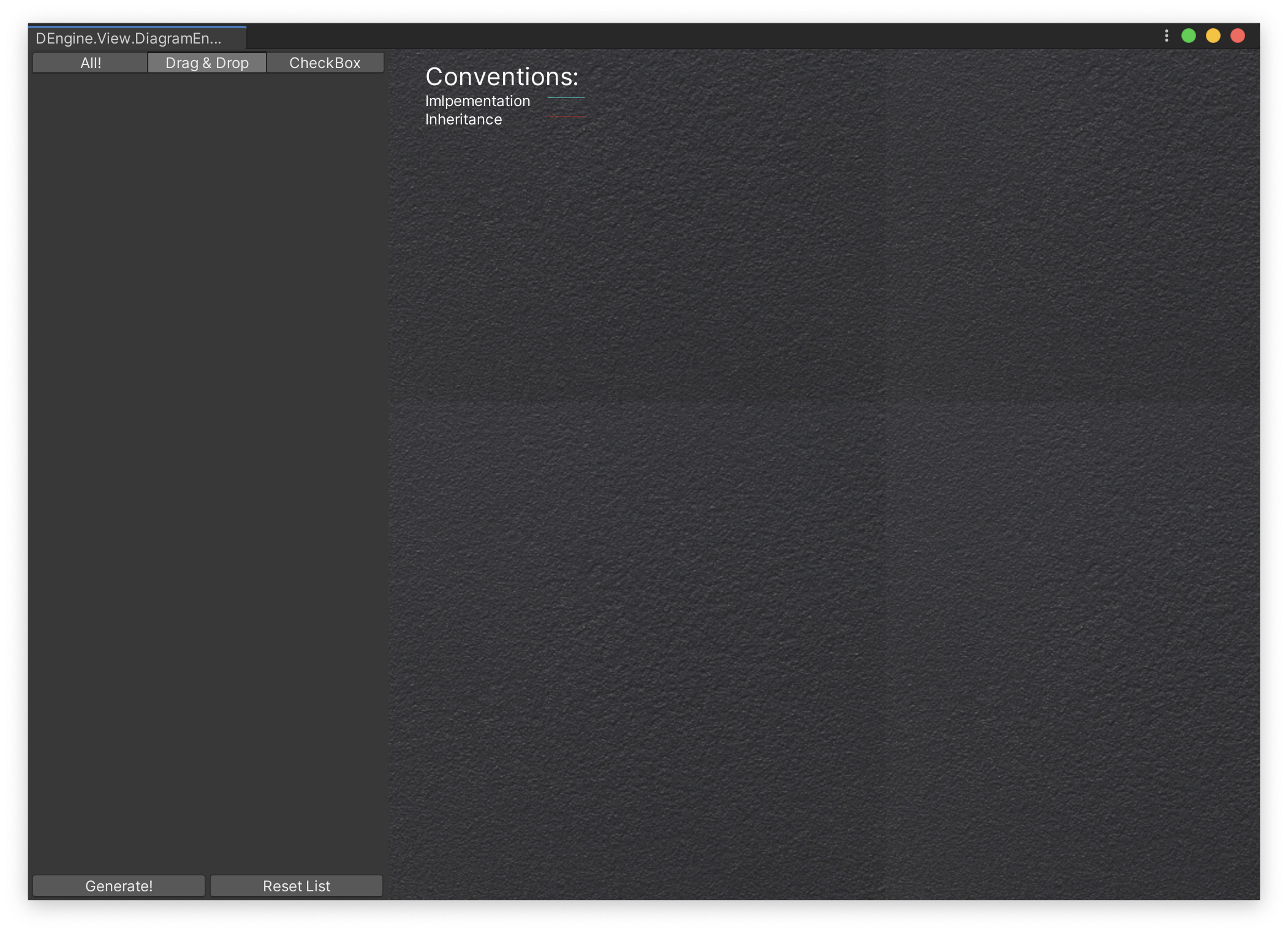This screenshot has width=1288, height=933.
Task: Open the three-dot window options menu
Action: coord(1166,36)
